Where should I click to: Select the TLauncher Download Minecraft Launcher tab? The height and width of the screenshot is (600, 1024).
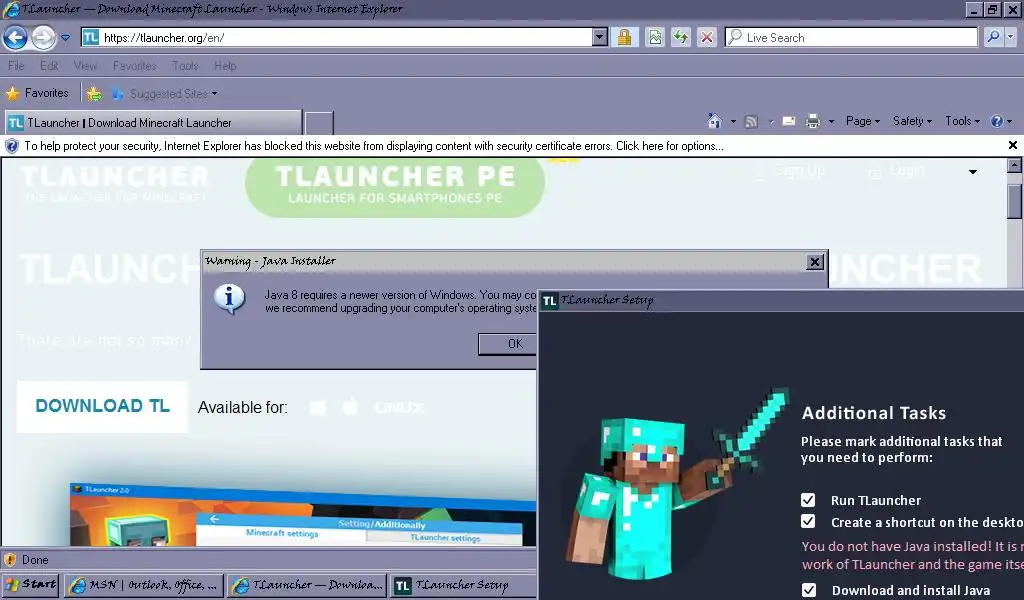click(x=153, y=123)
